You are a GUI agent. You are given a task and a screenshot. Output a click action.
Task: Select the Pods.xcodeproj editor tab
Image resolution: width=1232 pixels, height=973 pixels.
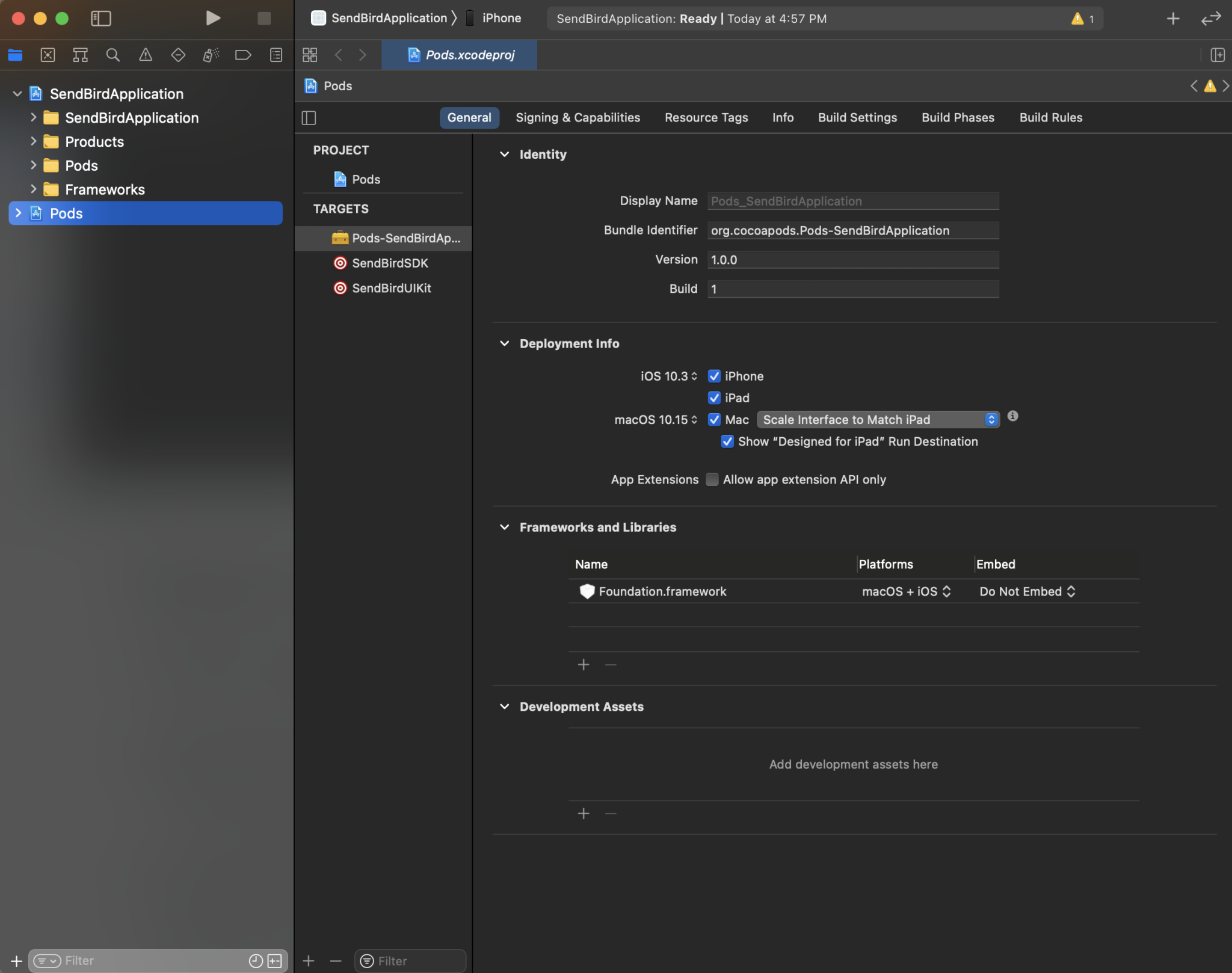[460, 55]
